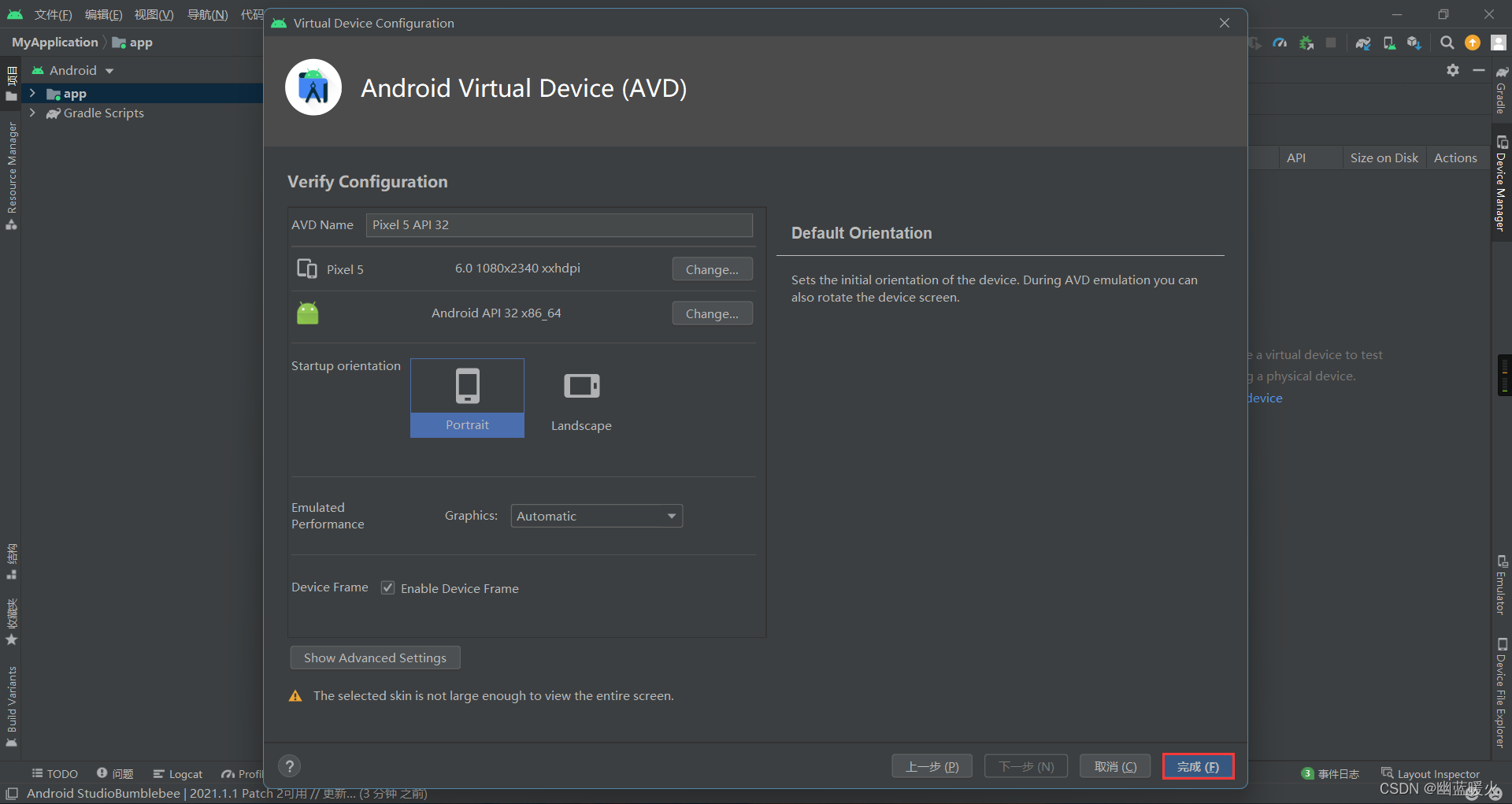Click 完成 (F) finish button
The height and width of the screenshot is (804, 1512).
tap(1198, 766)
